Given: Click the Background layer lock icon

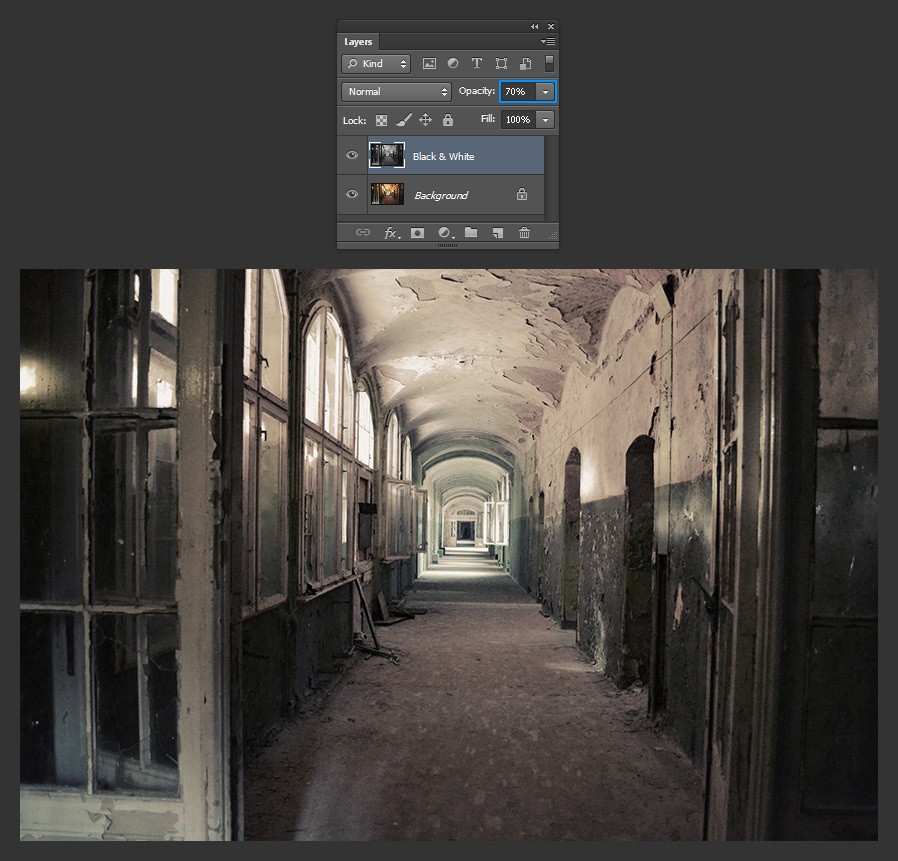Looking at the screenshot, I should (x=522, y=194).
